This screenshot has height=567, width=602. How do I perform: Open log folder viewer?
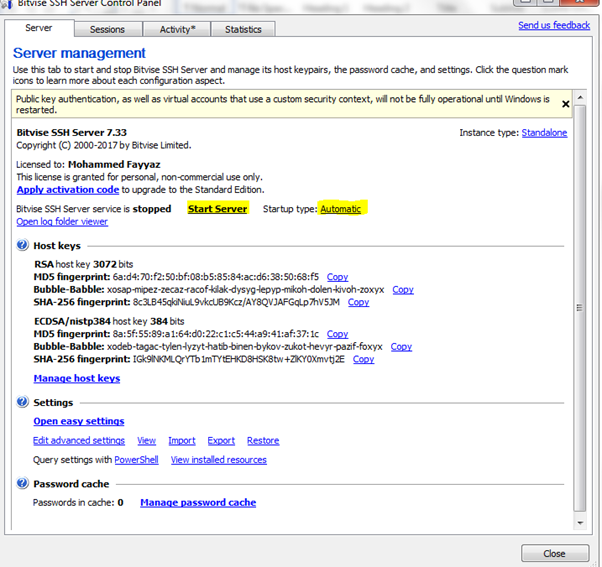click(62, 222)
